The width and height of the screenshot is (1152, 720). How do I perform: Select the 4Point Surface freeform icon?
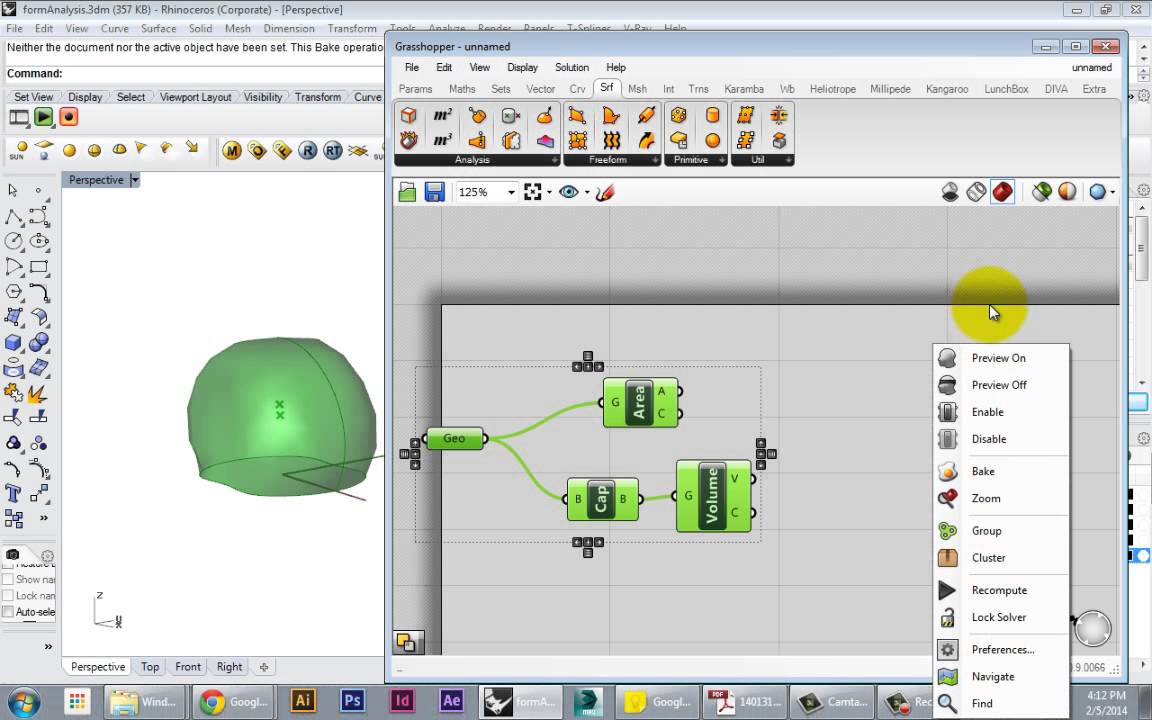point(577,115)
